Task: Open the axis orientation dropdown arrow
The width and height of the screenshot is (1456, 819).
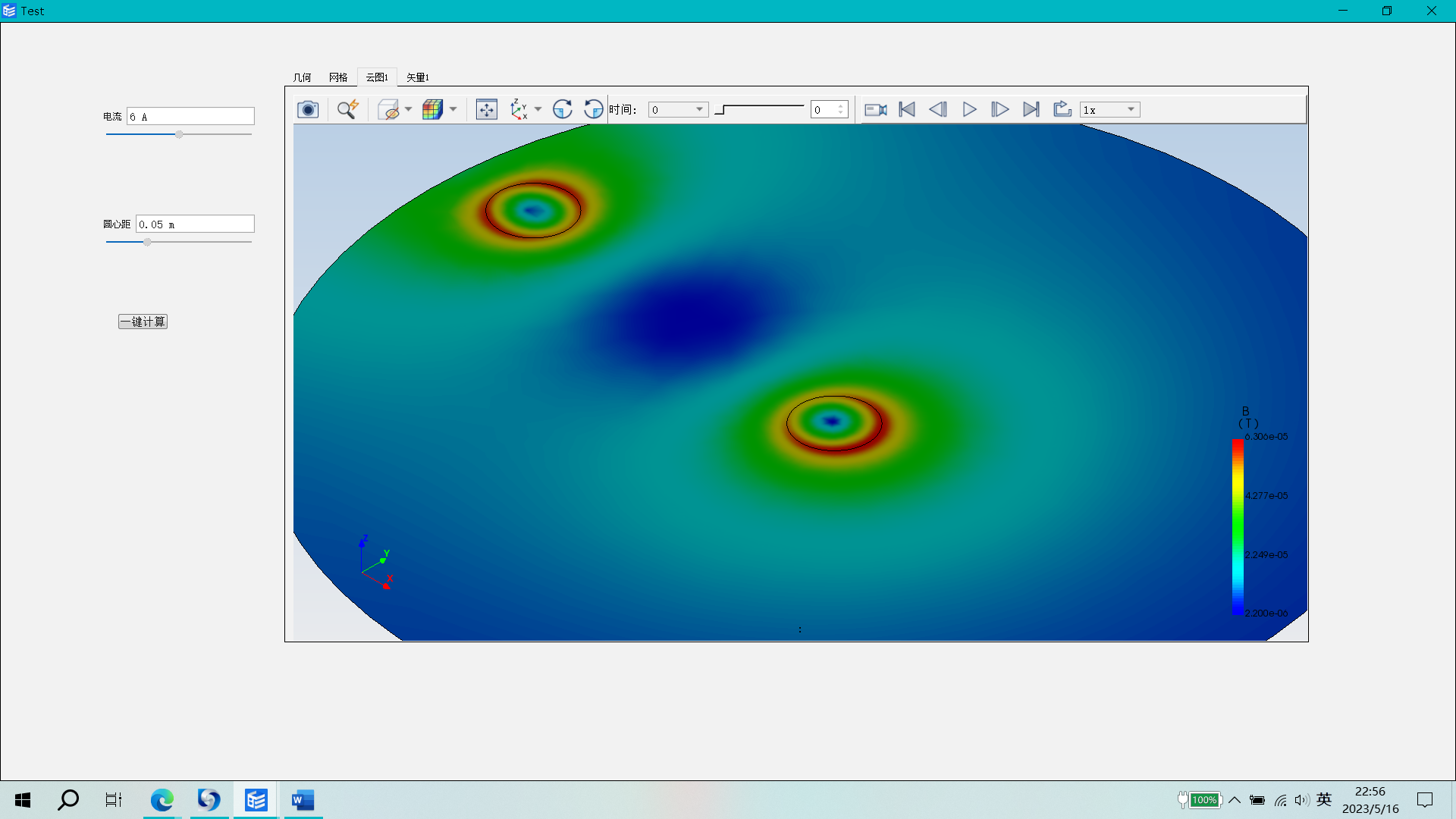Action: (x=538, y=109)
